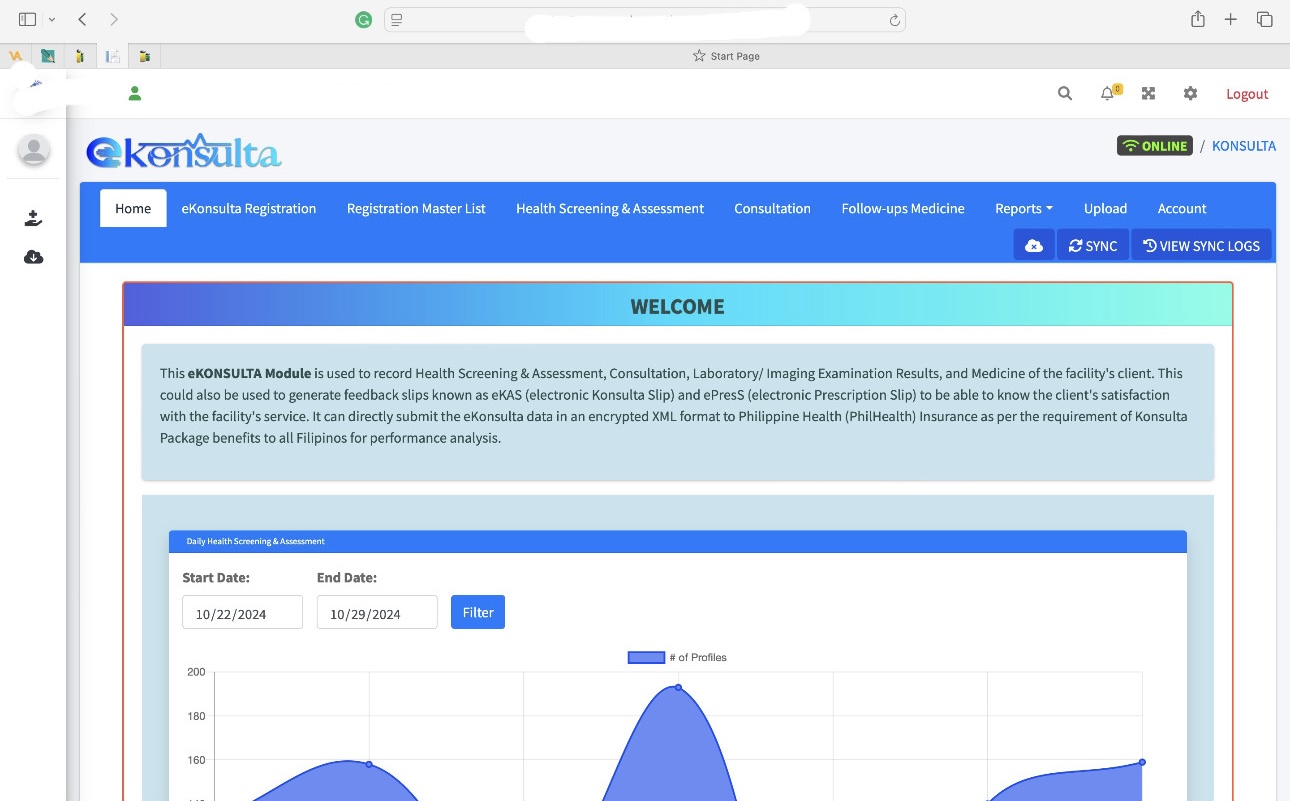Click the chart peak data point near 190
The height and width of the screenshot is (801, 1290).
(x=678, y=687)
